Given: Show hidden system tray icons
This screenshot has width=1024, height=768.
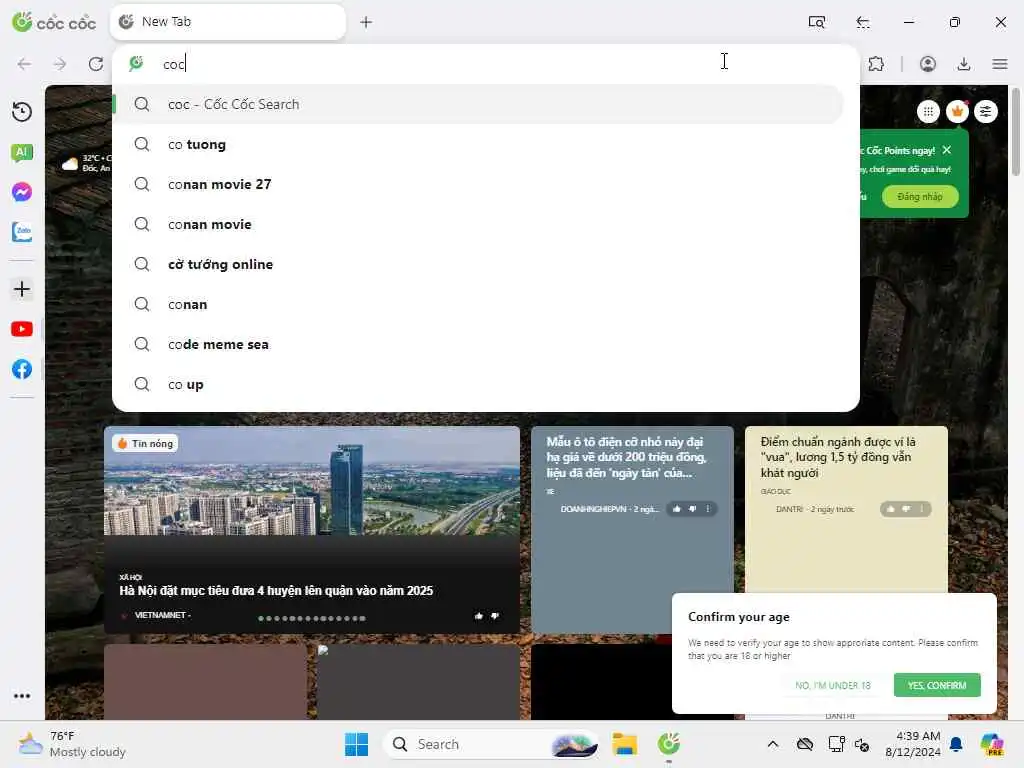Looking at the screenshot, I should pyautogui.click(x=773, y=744).
